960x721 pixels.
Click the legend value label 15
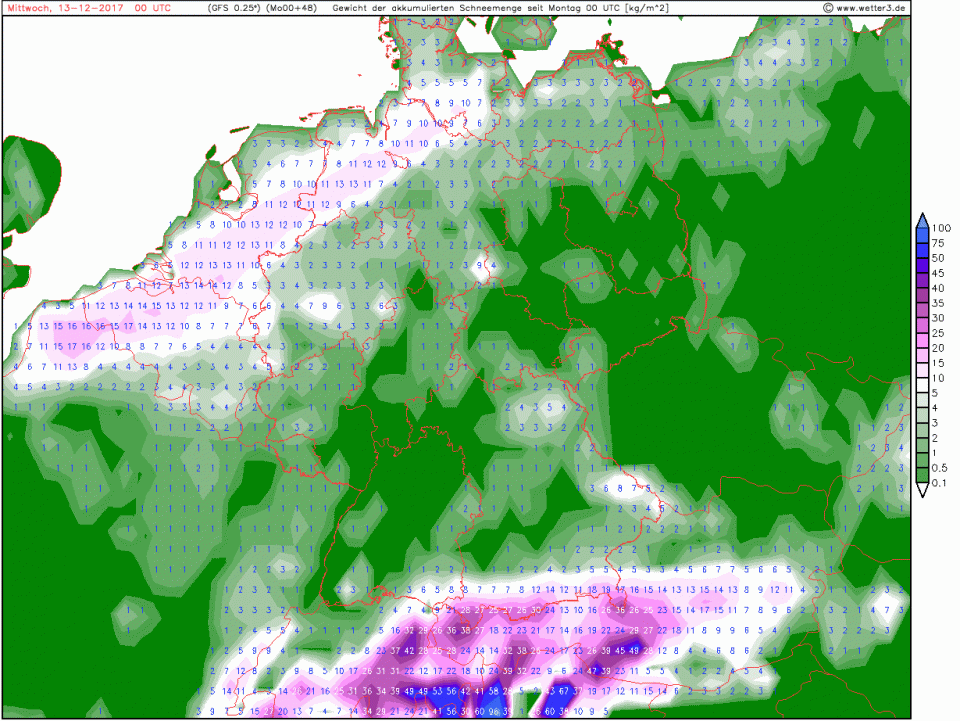point(938,363)
